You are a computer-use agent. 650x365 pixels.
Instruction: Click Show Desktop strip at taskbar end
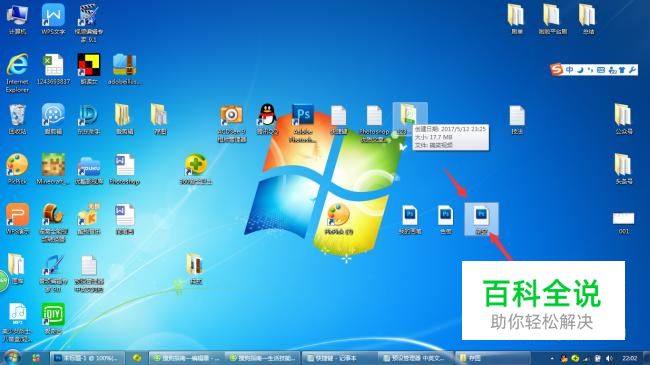pos(647,358)
